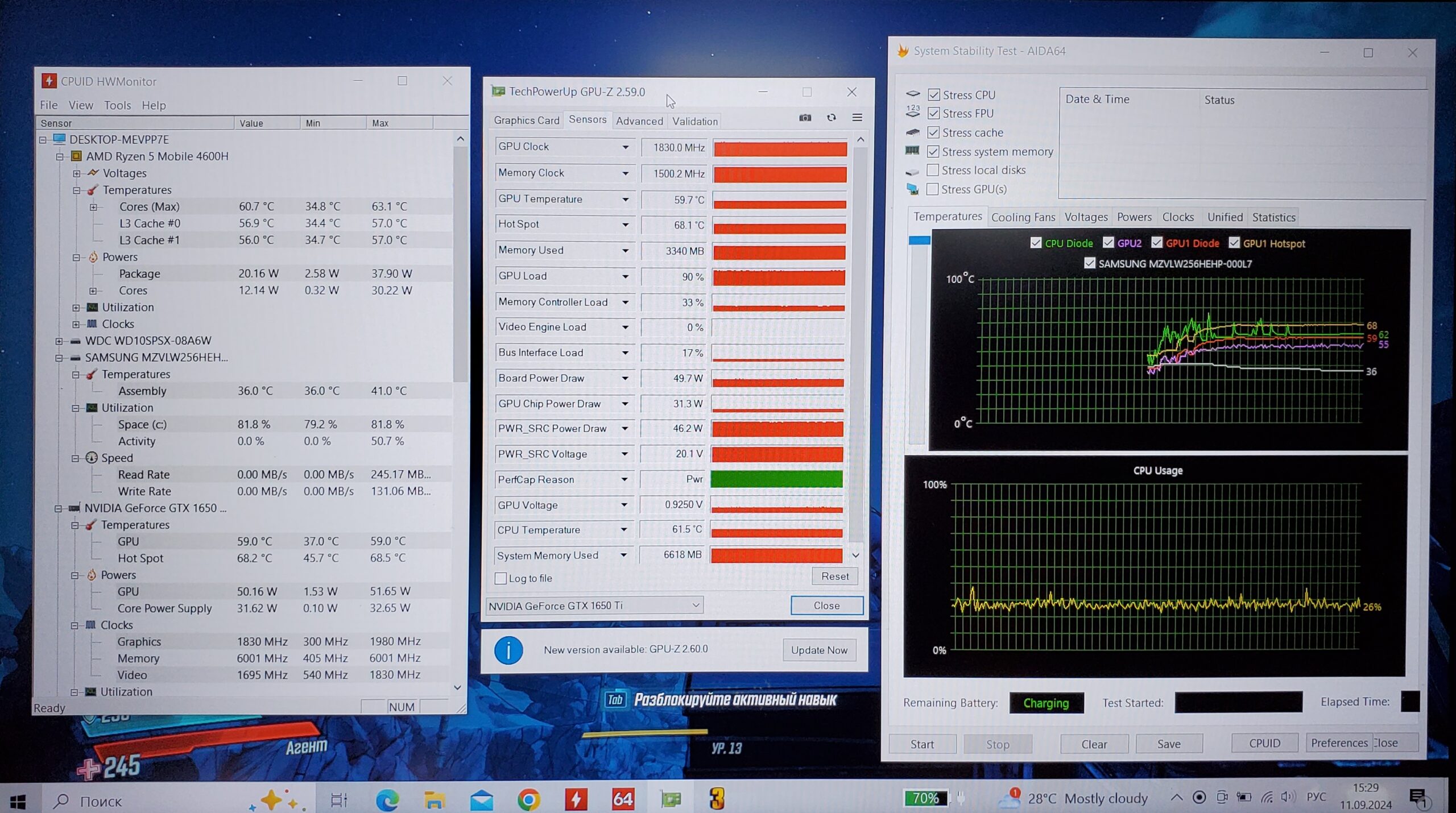Image resolution: width=1456 pixels, height=813 pixels.
Task: Toggle the Log to file checkbox
Action: 500,578
